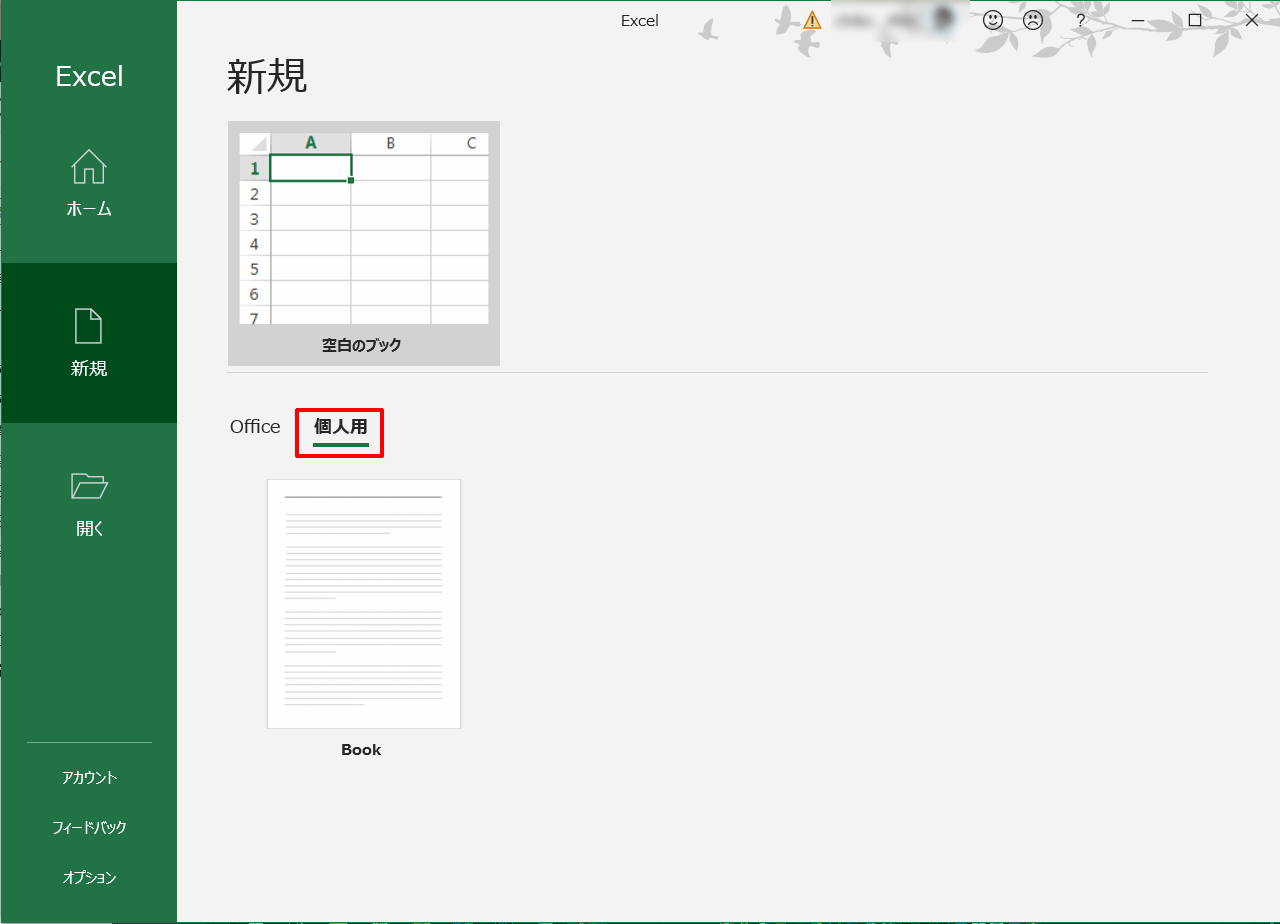Send negative feedback with the frown face
Viewport: 1280px width, 924px height.
[x=1032, y=20]
